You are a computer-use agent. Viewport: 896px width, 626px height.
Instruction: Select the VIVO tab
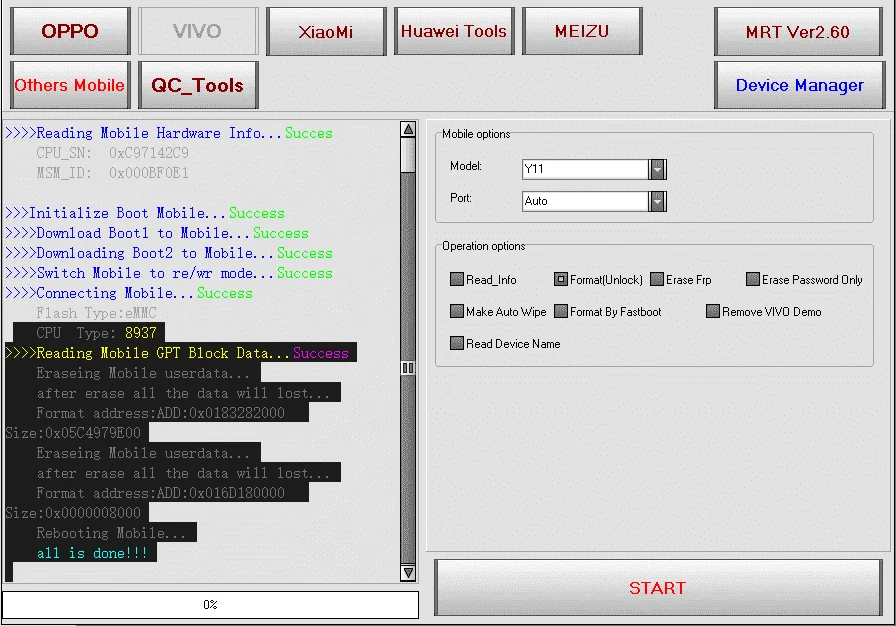click(198, 31)
